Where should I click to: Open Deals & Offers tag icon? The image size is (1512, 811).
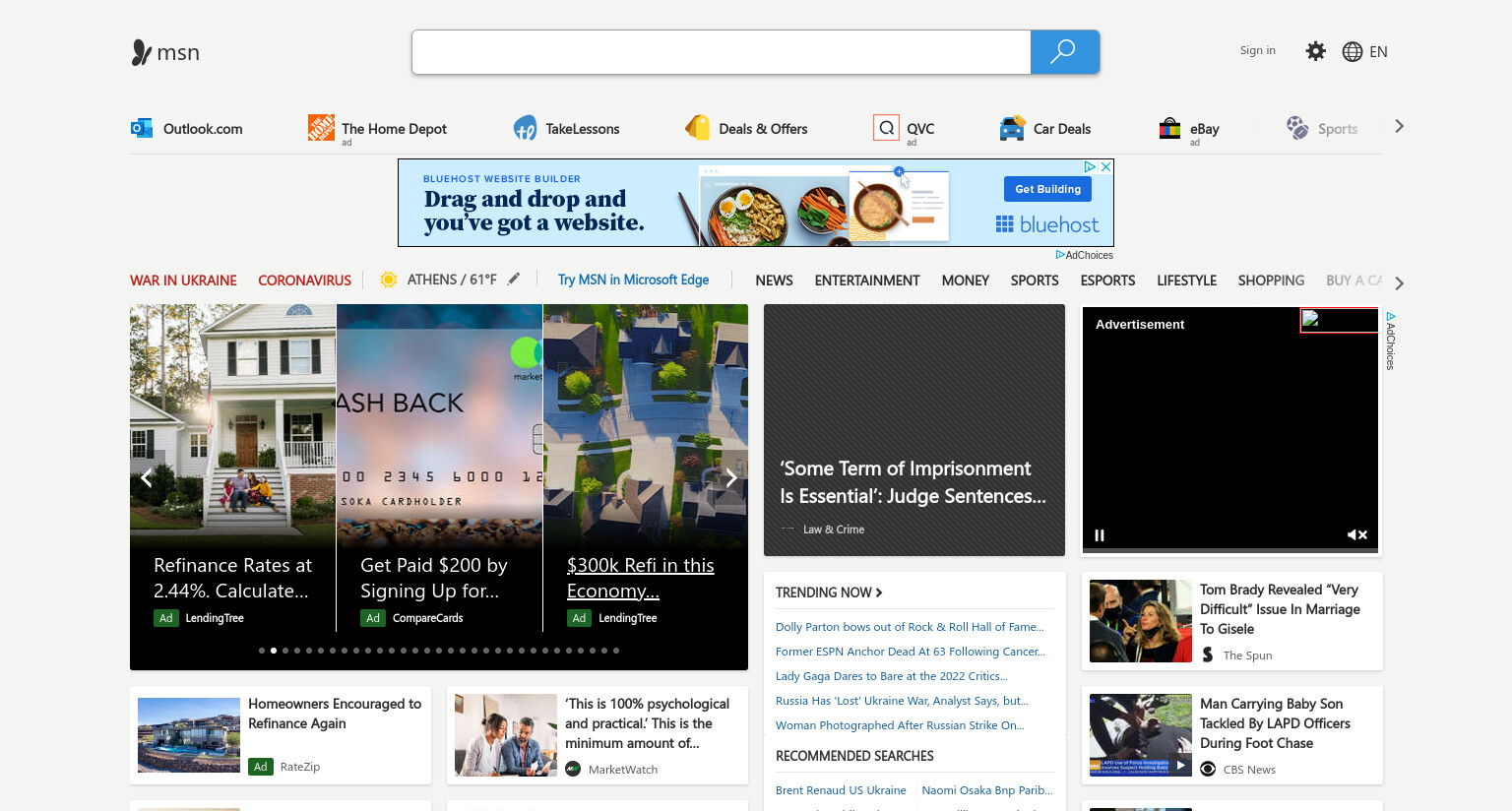(x=697, y=128)
